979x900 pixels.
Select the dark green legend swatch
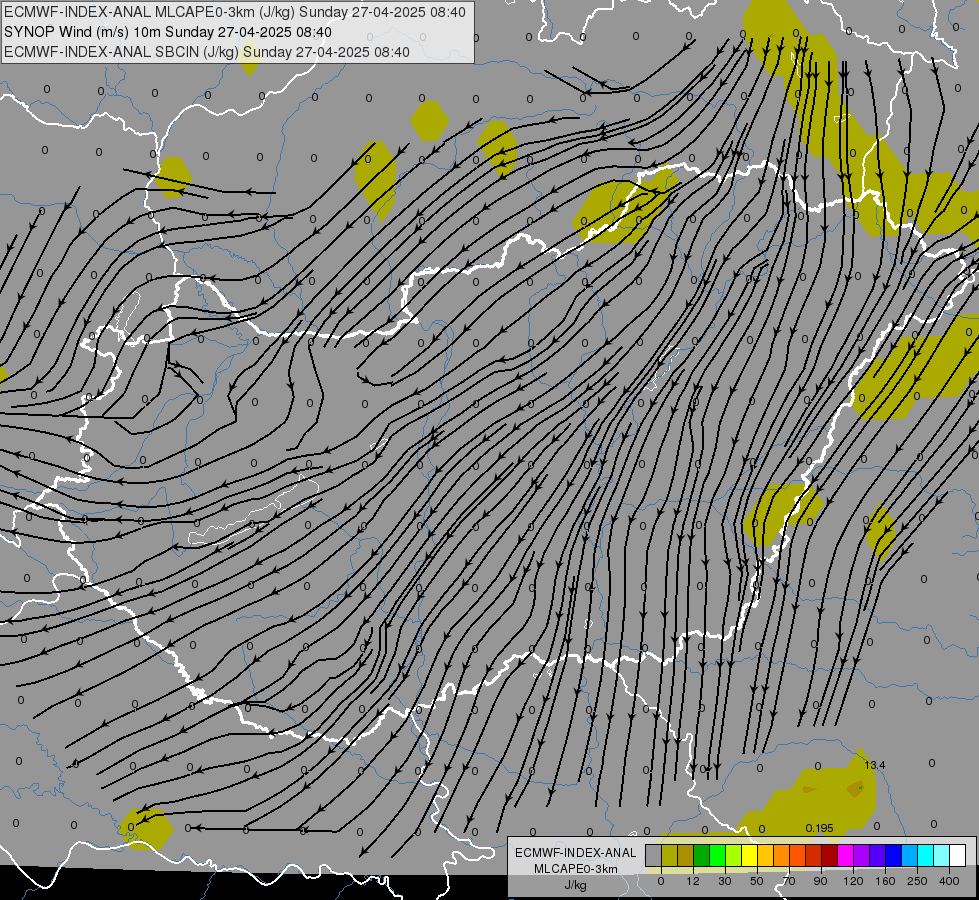[x=702, y=855]
